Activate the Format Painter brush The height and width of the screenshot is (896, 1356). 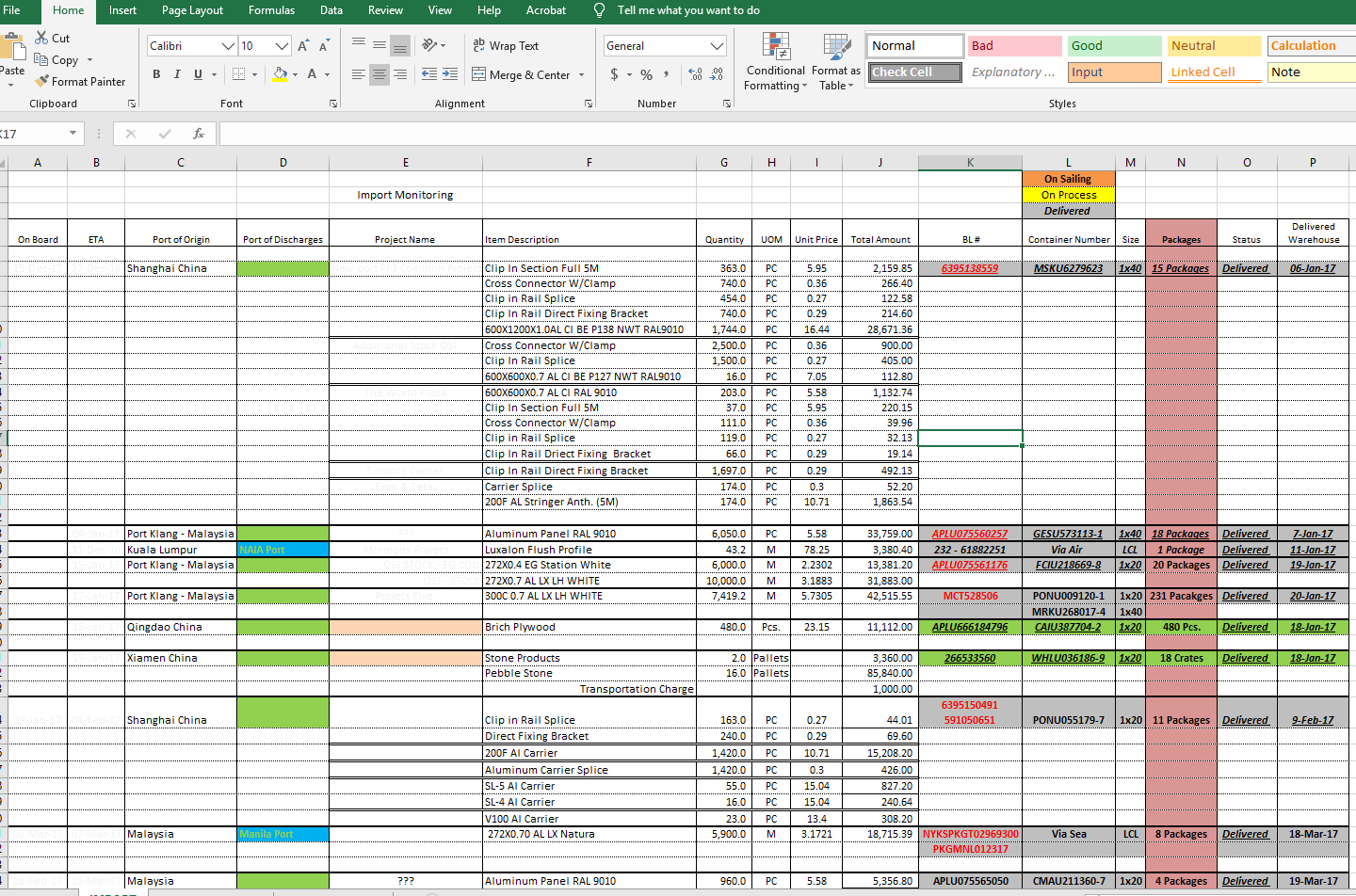click(41, 81)
